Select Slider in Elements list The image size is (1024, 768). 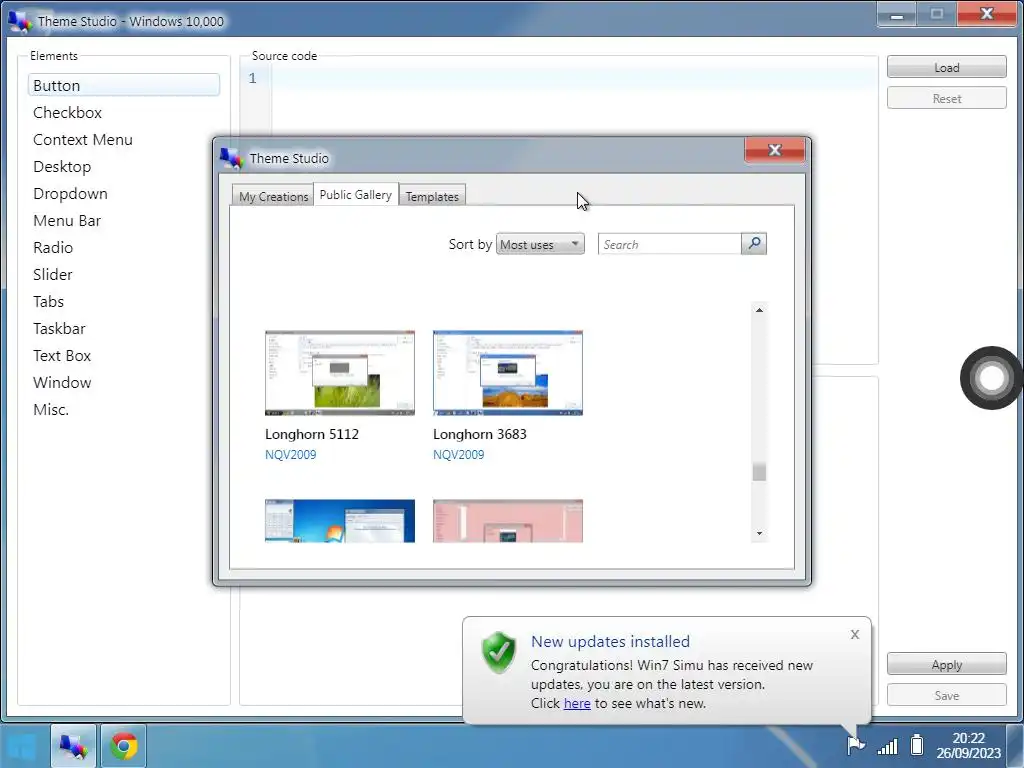point(123,274)
